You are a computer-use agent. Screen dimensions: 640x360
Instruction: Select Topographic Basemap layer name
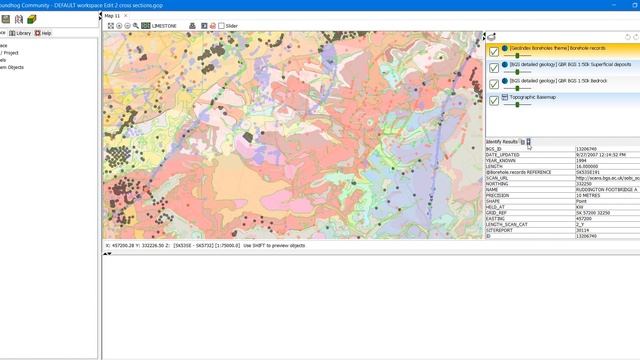click(x=533, y=97)
